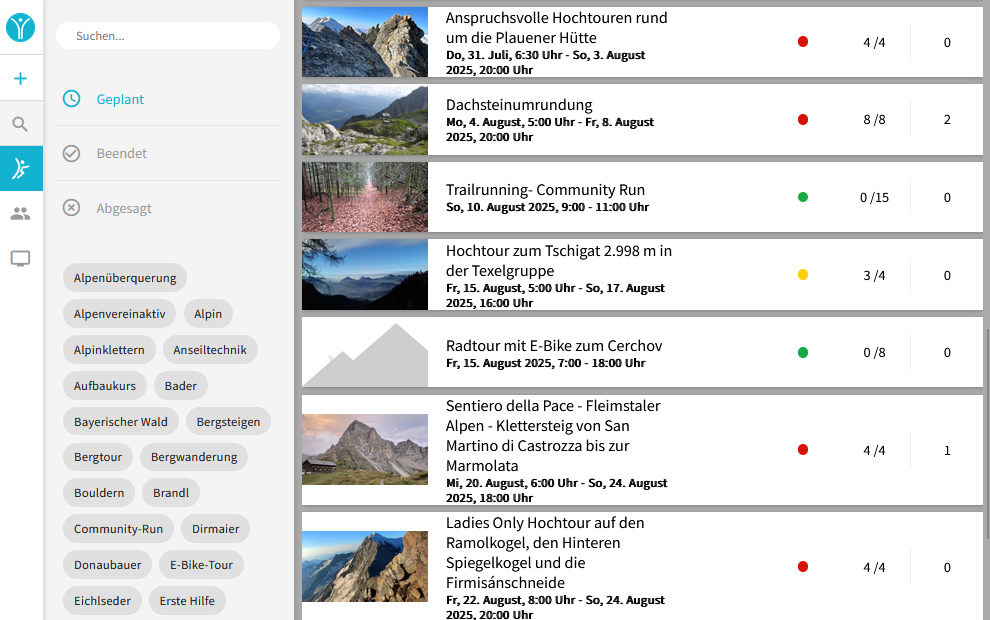Choose the Brandl tag
The height and width of the screenshot is (620, 990).
[171, 492]
